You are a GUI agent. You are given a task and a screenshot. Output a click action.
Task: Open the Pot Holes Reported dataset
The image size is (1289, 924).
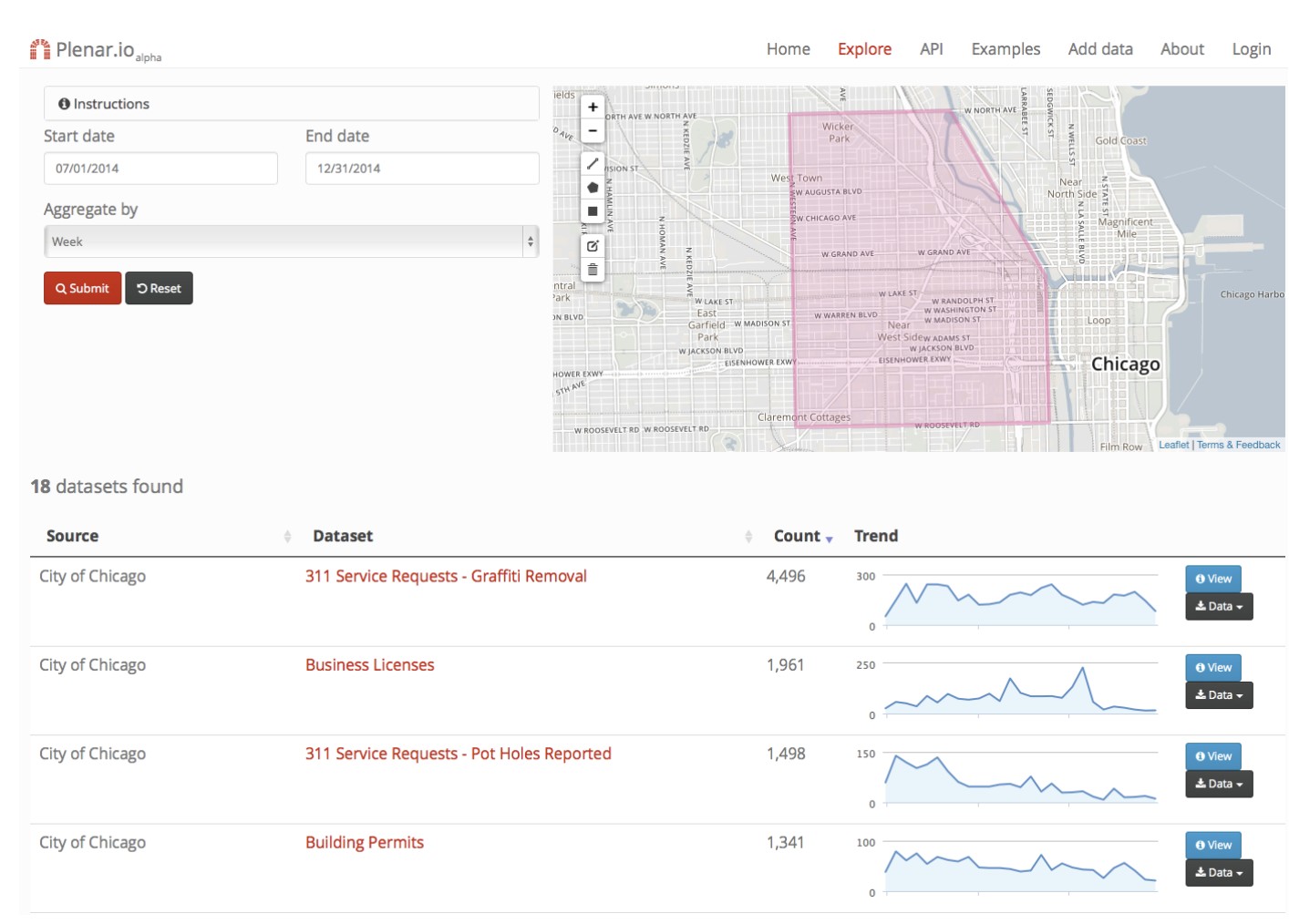tap(459, 754)
